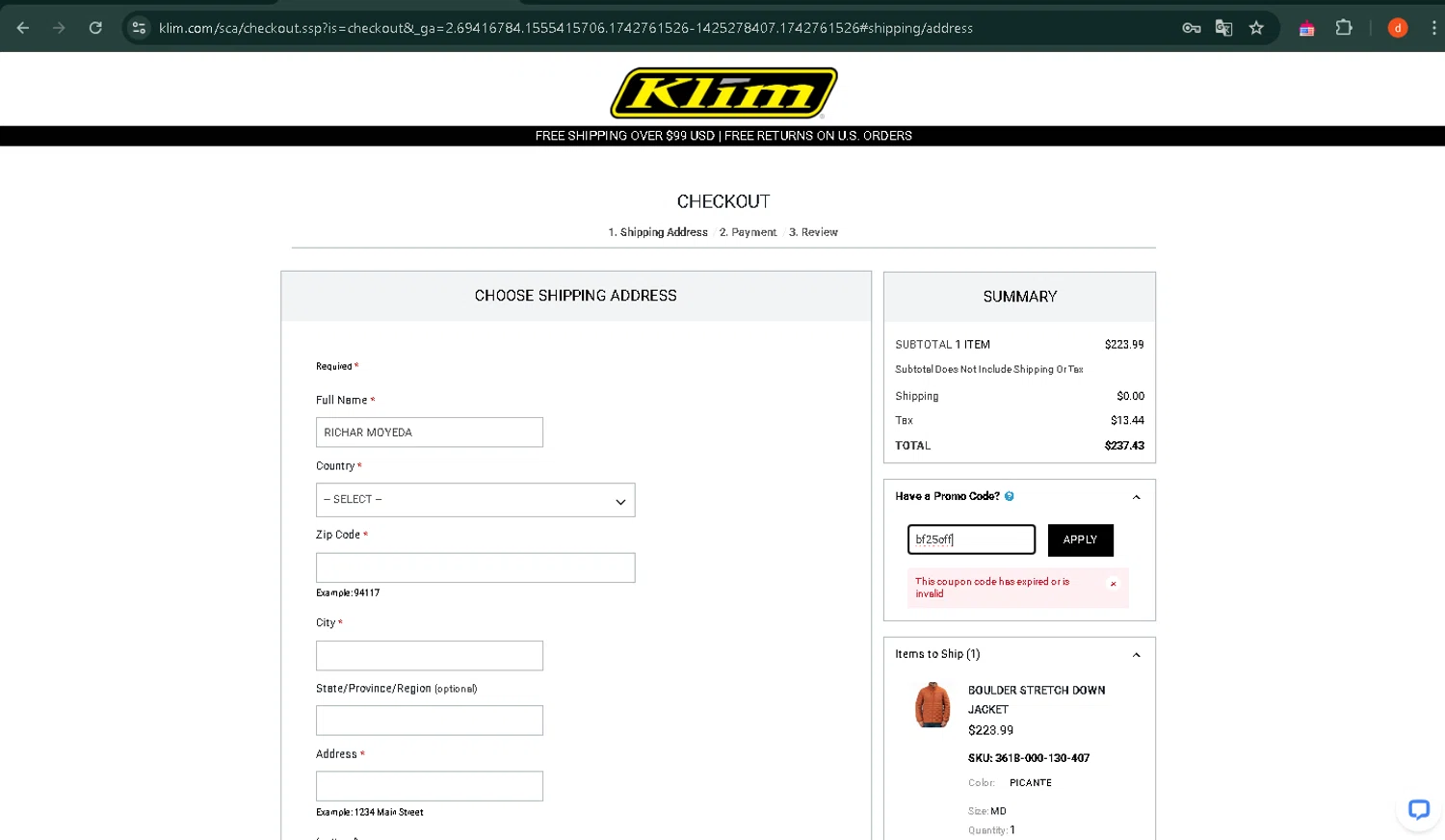This screenshot has height=840, width=1445.
Task: Collapse the Items to Ship section
Action: [1137, 655]
